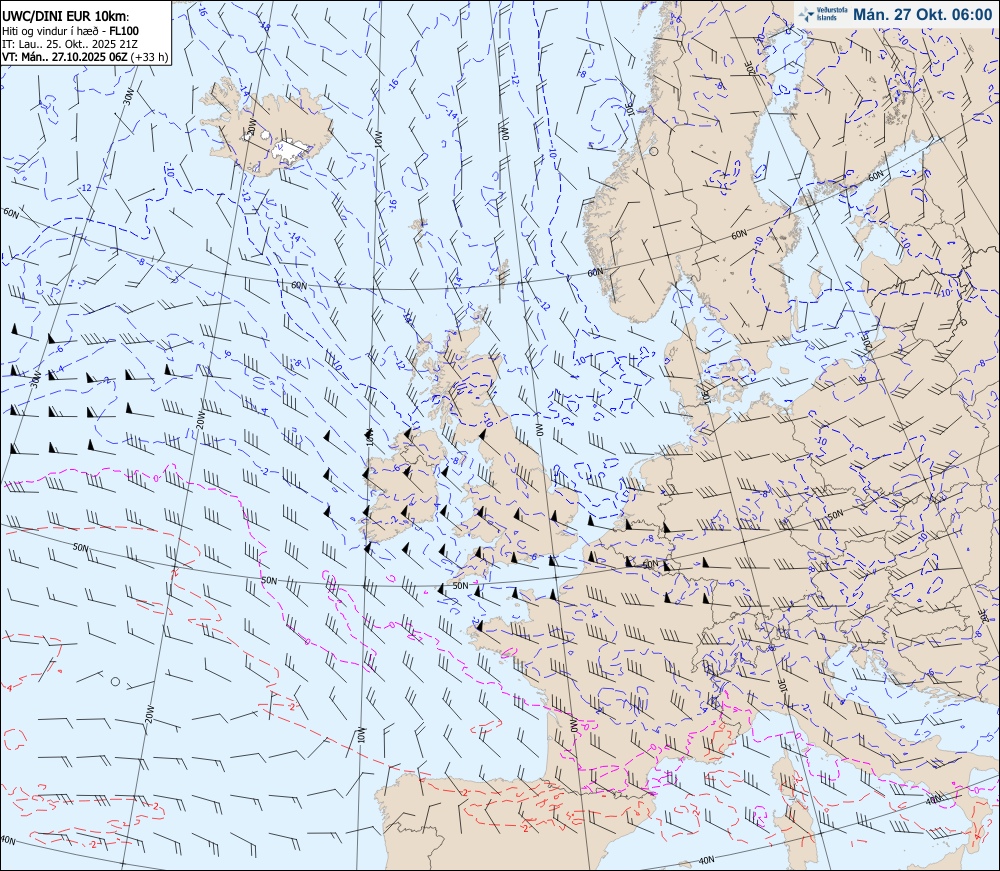The width and height of the screenshot is (1000, 871).
Task: Click the white Vatnajökull glacier on Iceland
Action: (x=291, y=148)
